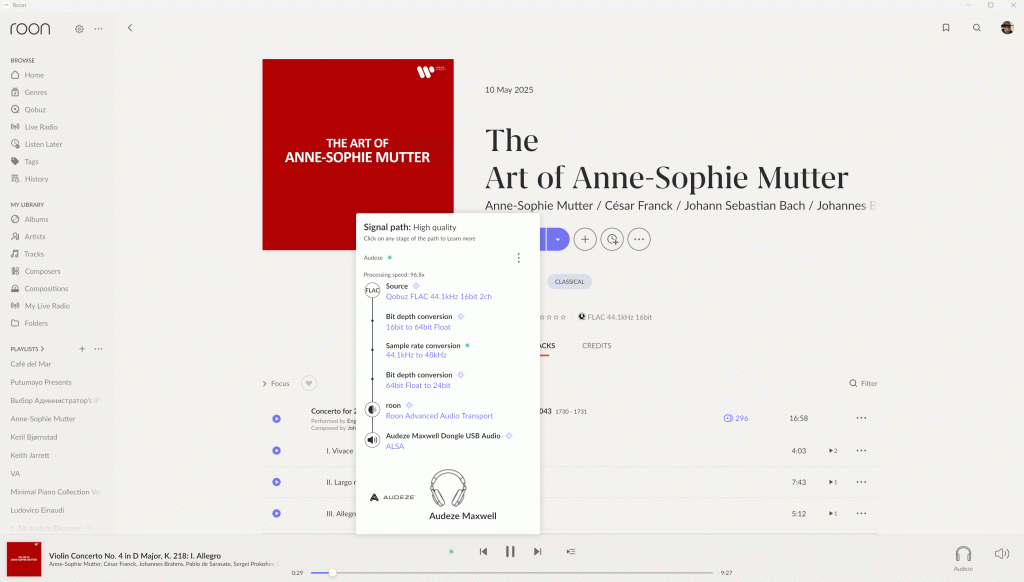Open Keith Jarrett playlist

pos(30,455)
